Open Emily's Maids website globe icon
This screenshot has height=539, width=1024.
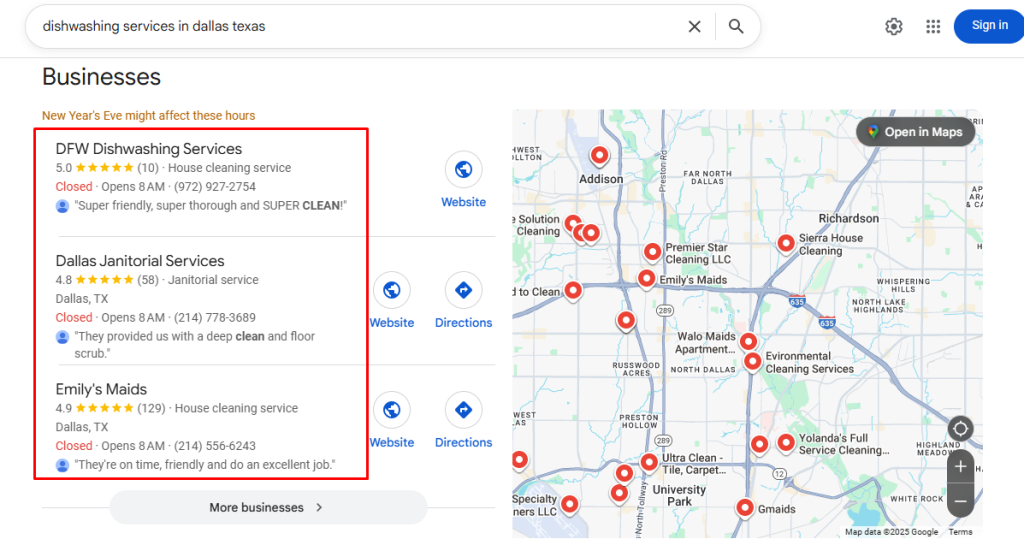click(x=392, y=410)
